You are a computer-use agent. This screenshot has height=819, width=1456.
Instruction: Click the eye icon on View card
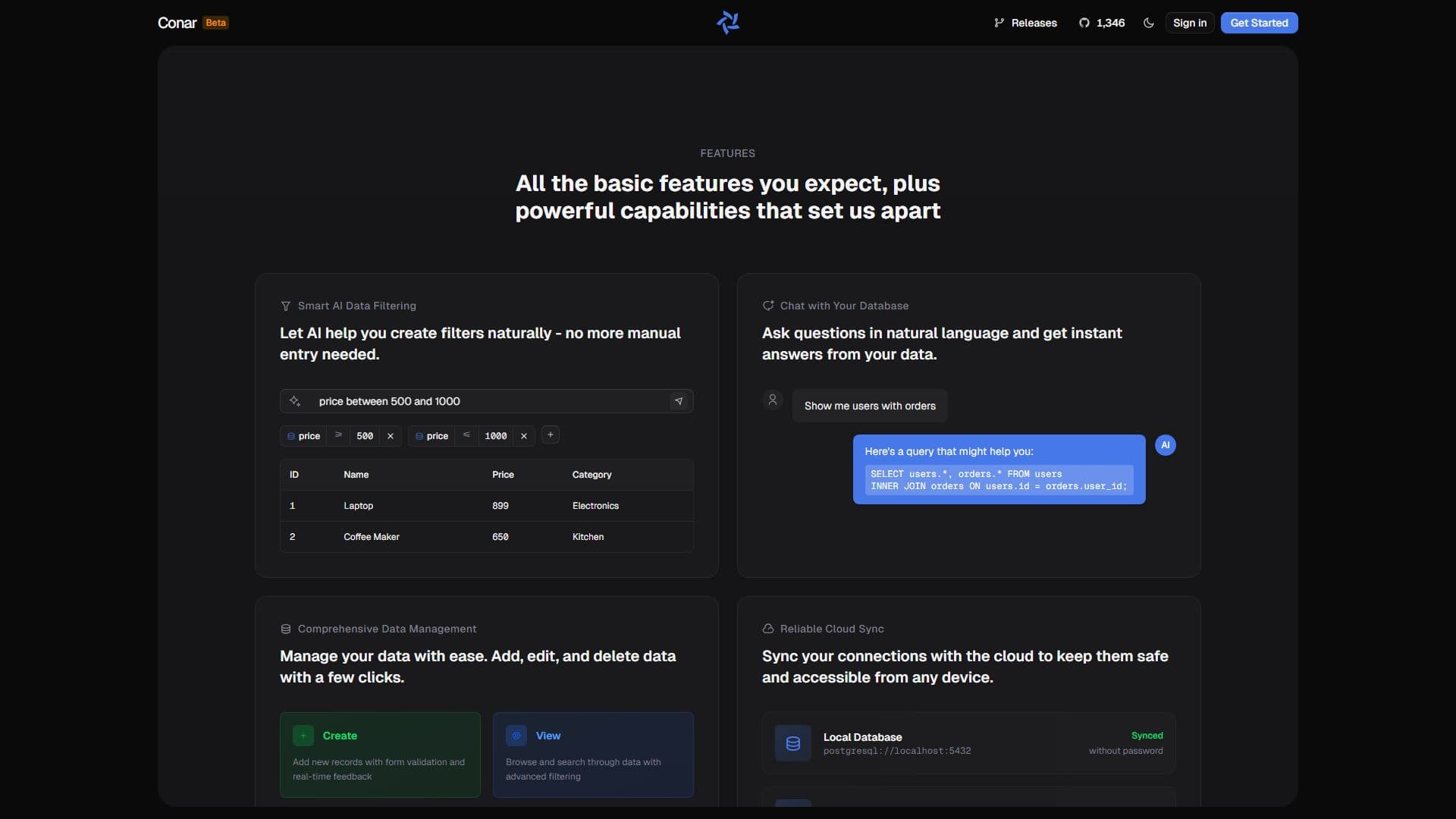coord(516,736)
